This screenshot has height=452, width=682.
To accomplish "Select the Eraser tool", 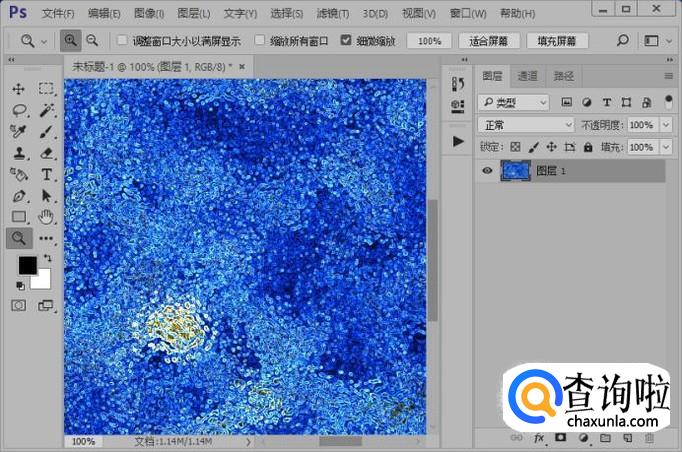I will click(x=46, y=153).
